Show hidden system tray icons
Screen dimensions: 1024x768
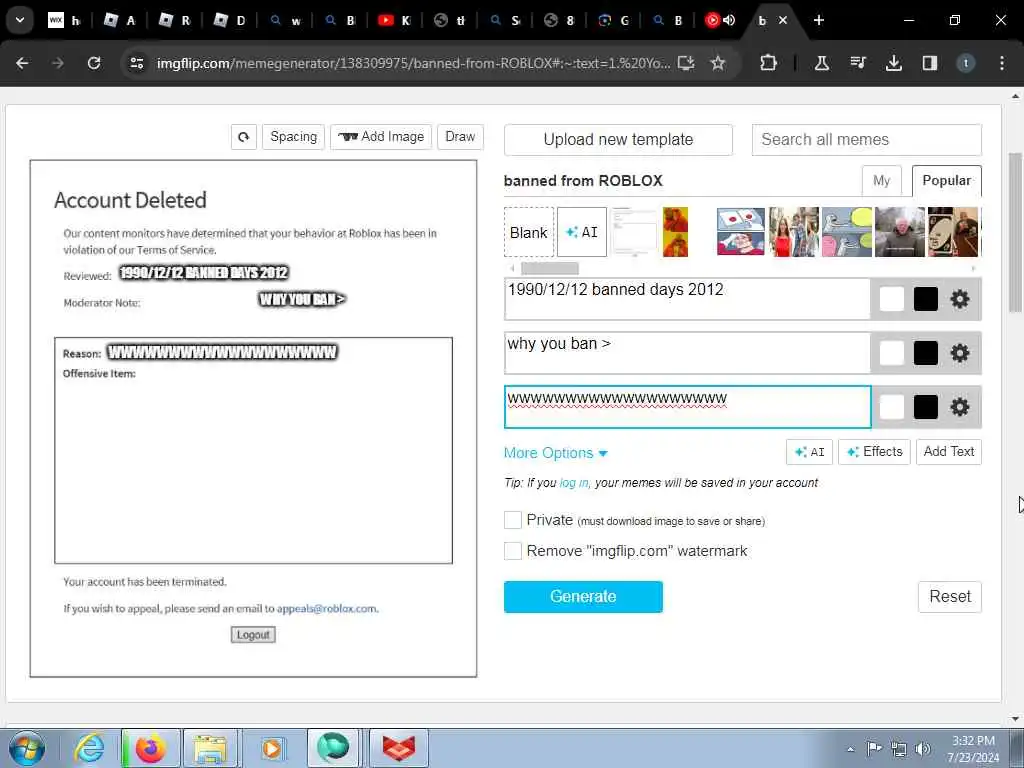pyautogui.click(x=850, y=749)
